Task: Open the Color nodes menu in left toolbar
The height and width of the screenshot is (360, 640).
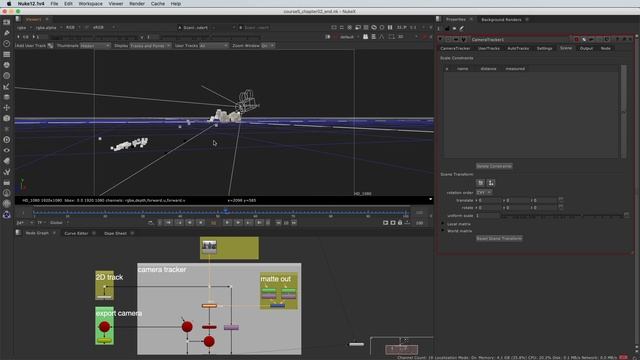Action: click(7, 65)
